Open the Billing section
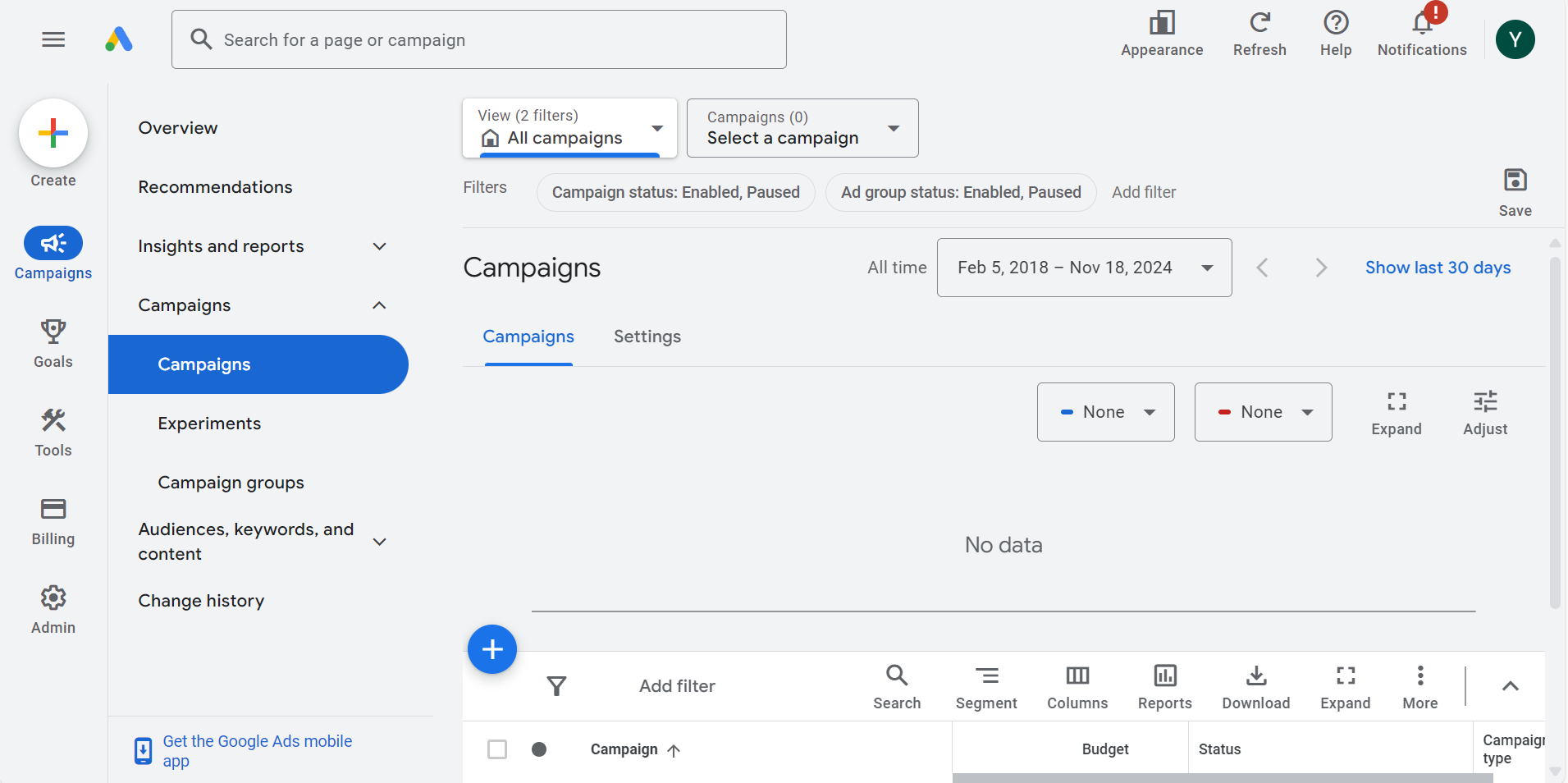The image size is (1568, 783). pos(53,510)
